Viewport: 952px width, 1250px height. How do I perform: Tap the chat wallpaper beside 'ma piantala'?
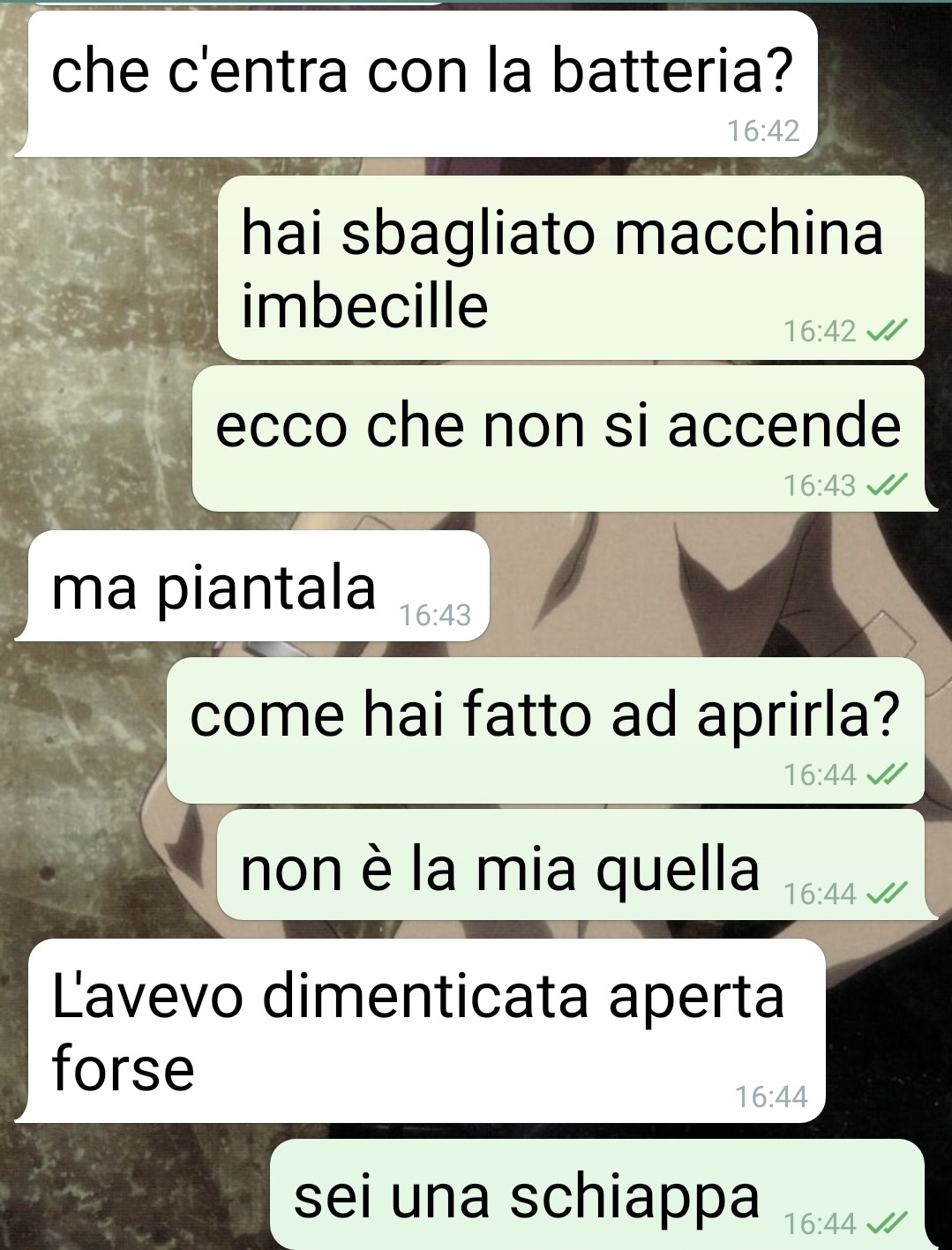pos(706,586)
